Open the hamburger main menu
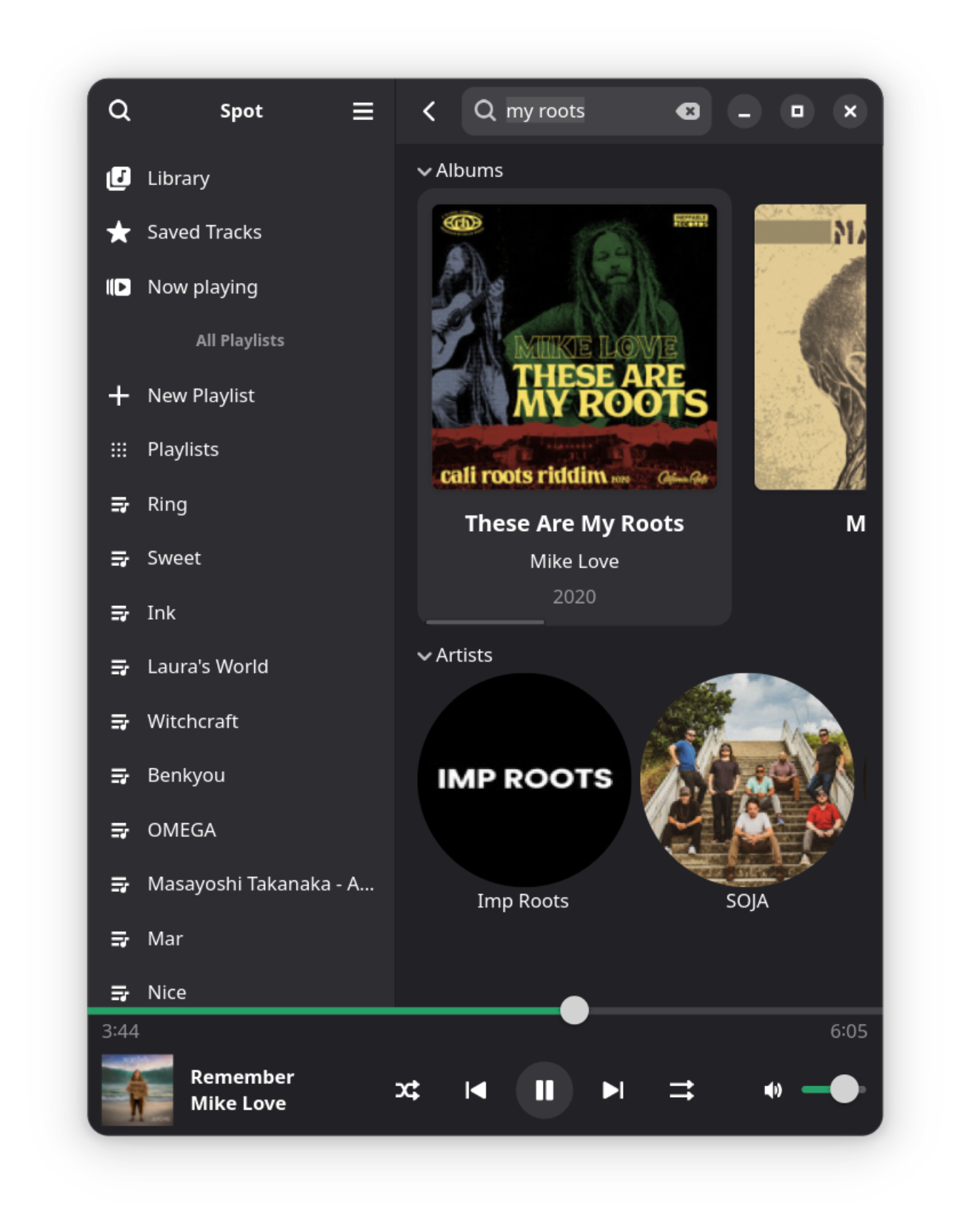The image size is (970, 1232). click(x=363, y=111)
